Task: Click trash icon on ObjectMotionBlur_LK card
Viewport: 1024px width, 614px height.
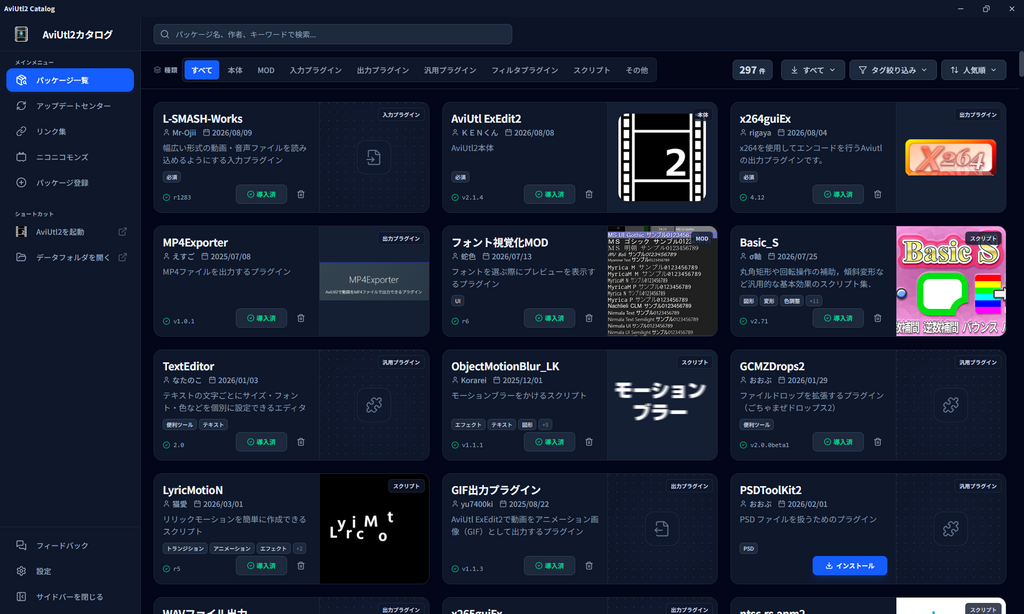Action: pos(589,442)
